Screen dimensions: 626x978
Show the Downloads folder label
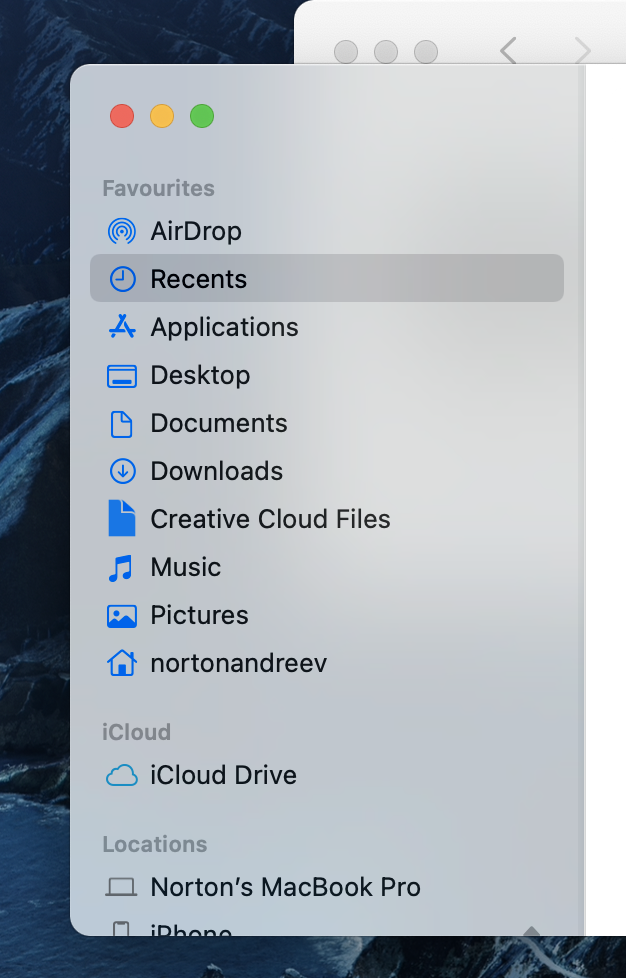pos(216,472)
